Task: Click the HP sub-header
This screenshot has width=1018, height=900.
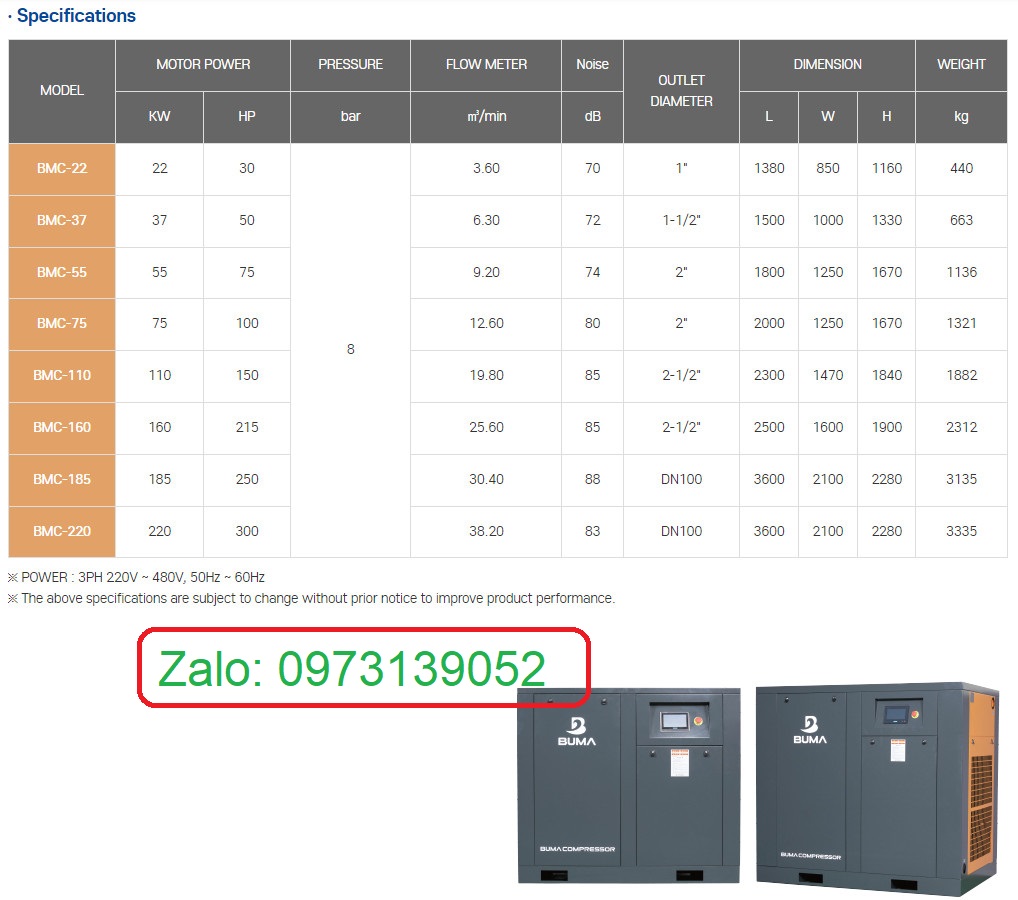Action: pyautogui.click(x=247, y=116)
